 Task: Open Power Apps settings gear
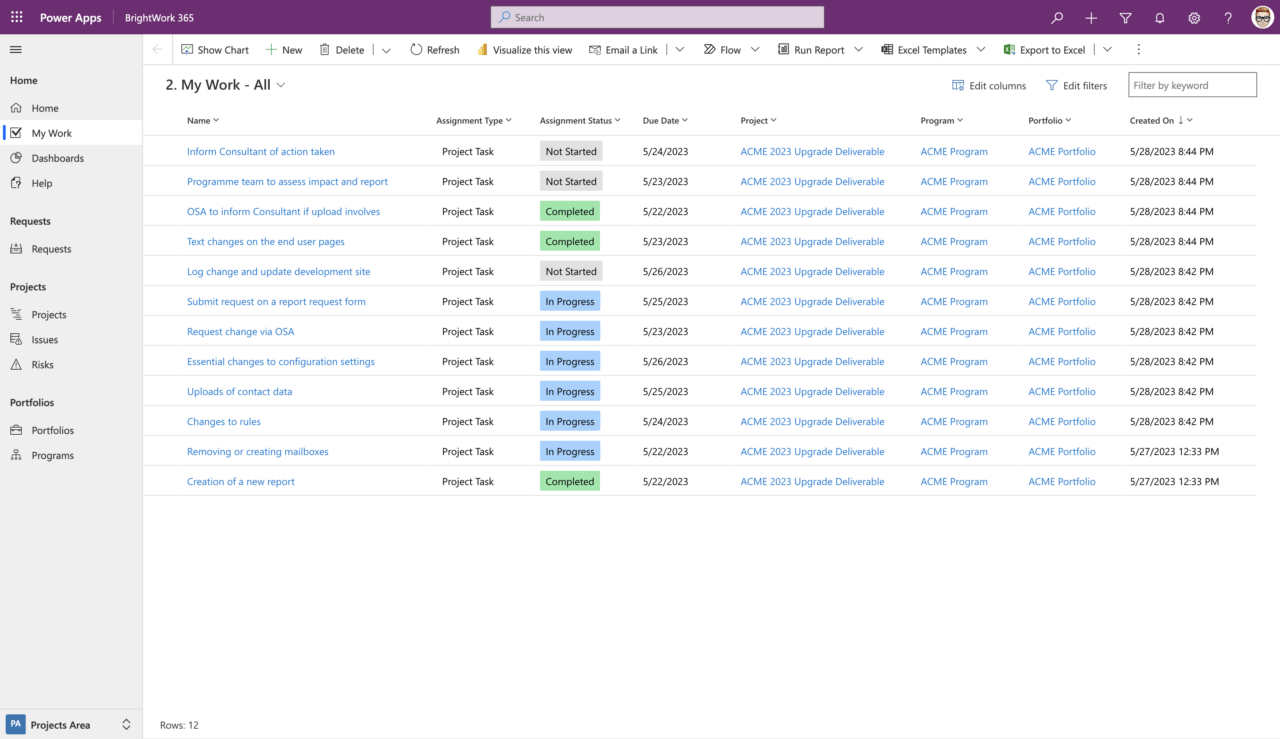(x=1194, y=17)
